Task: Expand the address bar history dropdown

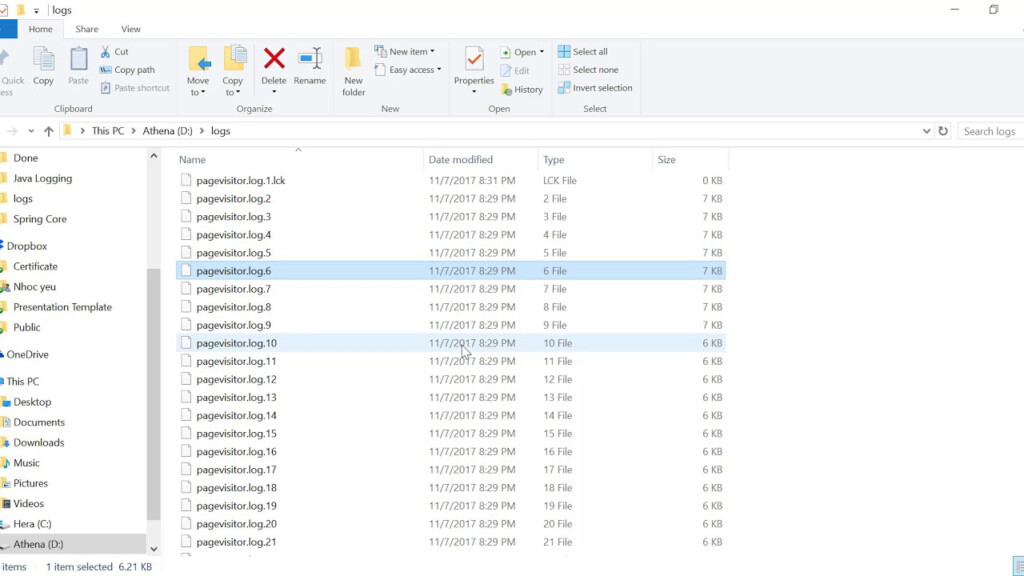Action: [926, 131]
